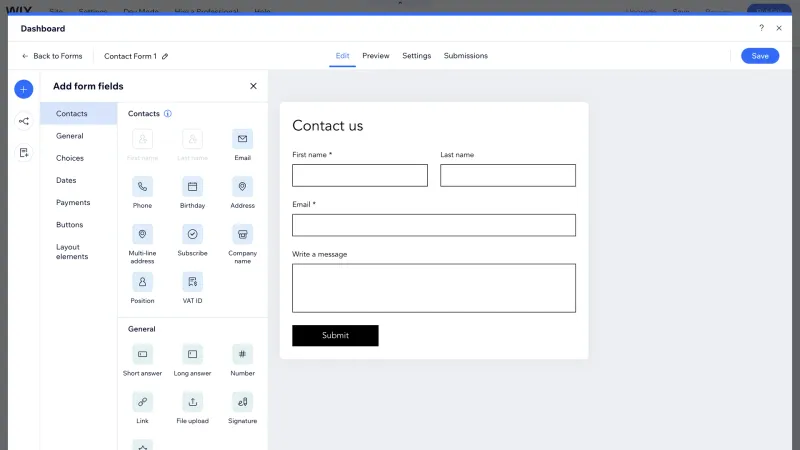Open the add-page icon in left rail
Screen dimensions: 800x450
coord(23,153)
